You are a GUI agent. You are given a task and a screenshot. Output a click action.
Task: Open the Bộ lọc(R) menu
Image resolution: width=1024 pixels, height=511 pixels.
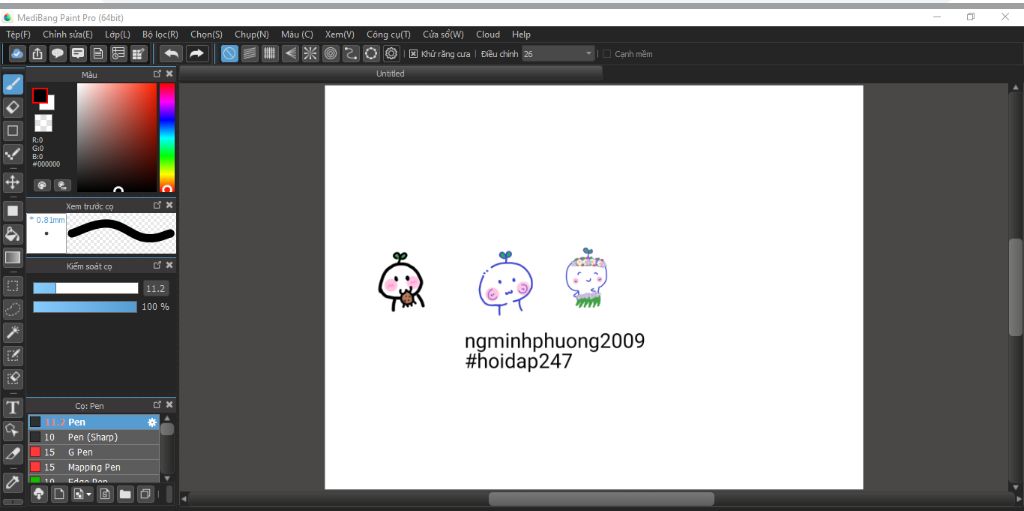click(x=160, y=35)
